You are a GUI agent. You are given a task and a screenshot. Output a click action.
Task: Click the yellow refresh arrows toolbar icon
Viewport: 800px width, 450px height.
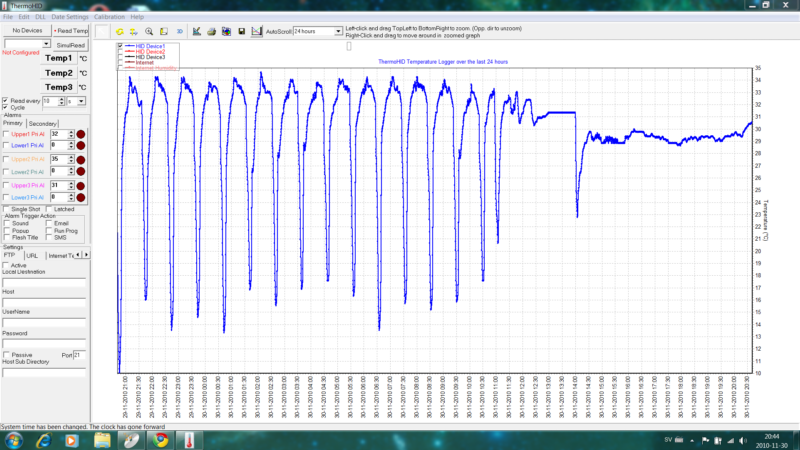pyautogui.click(x=119, y=31)
